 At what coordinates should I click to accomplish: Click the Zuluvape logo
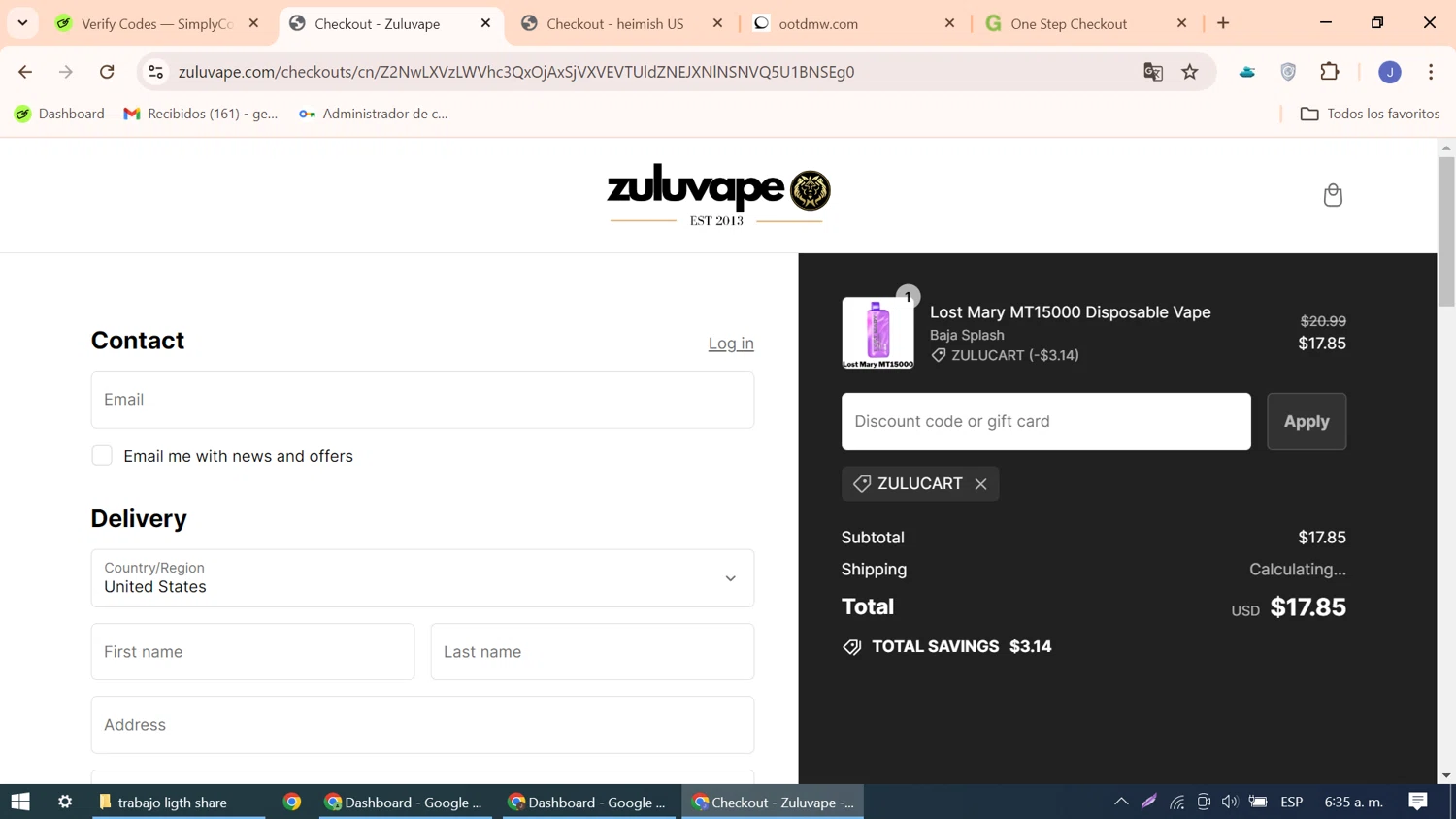(x=718, y=195)
